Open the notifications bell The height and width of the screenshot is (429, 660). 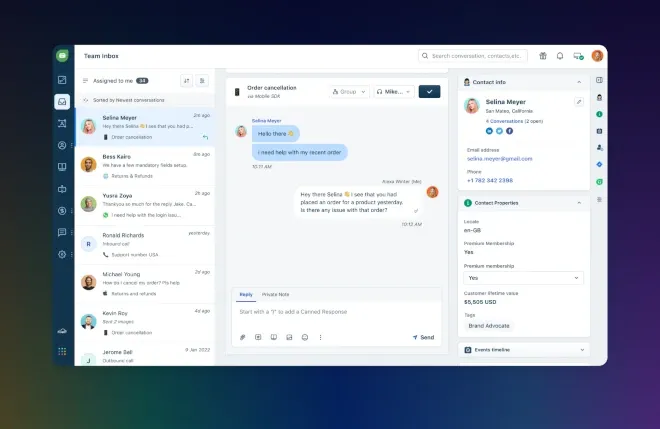(x=560, y=56)
